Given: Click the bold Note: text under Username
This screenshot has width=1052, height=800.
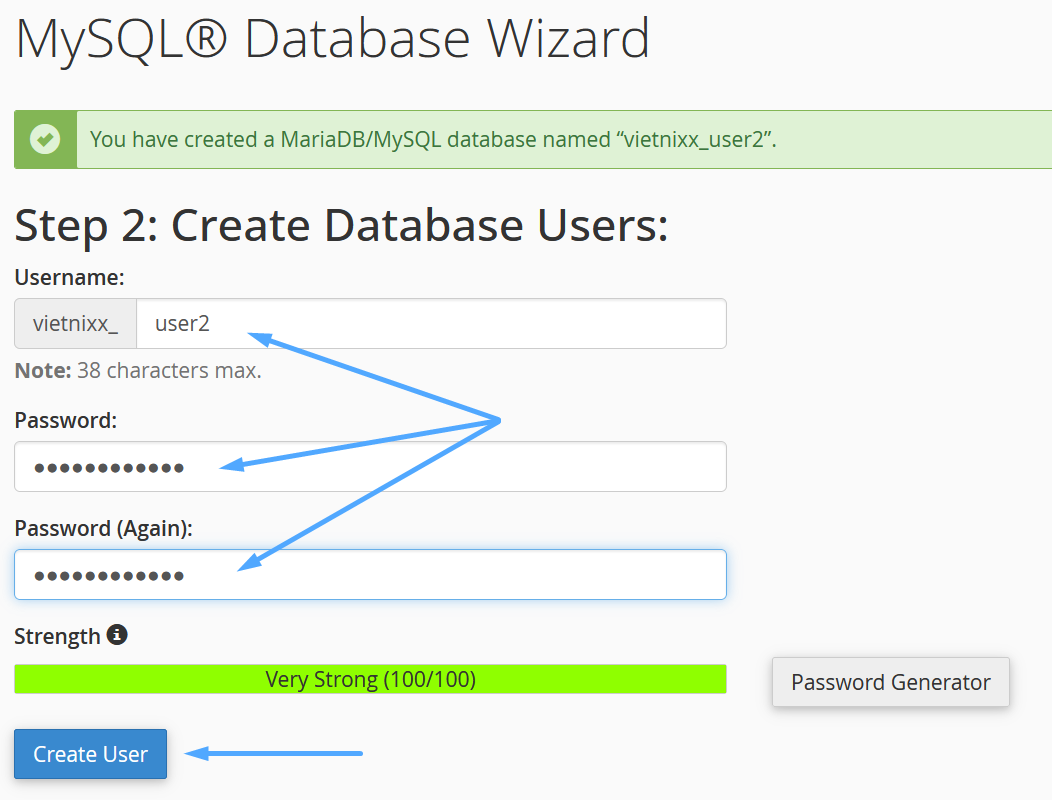Looking at the screenshot, I should (43, 371).
